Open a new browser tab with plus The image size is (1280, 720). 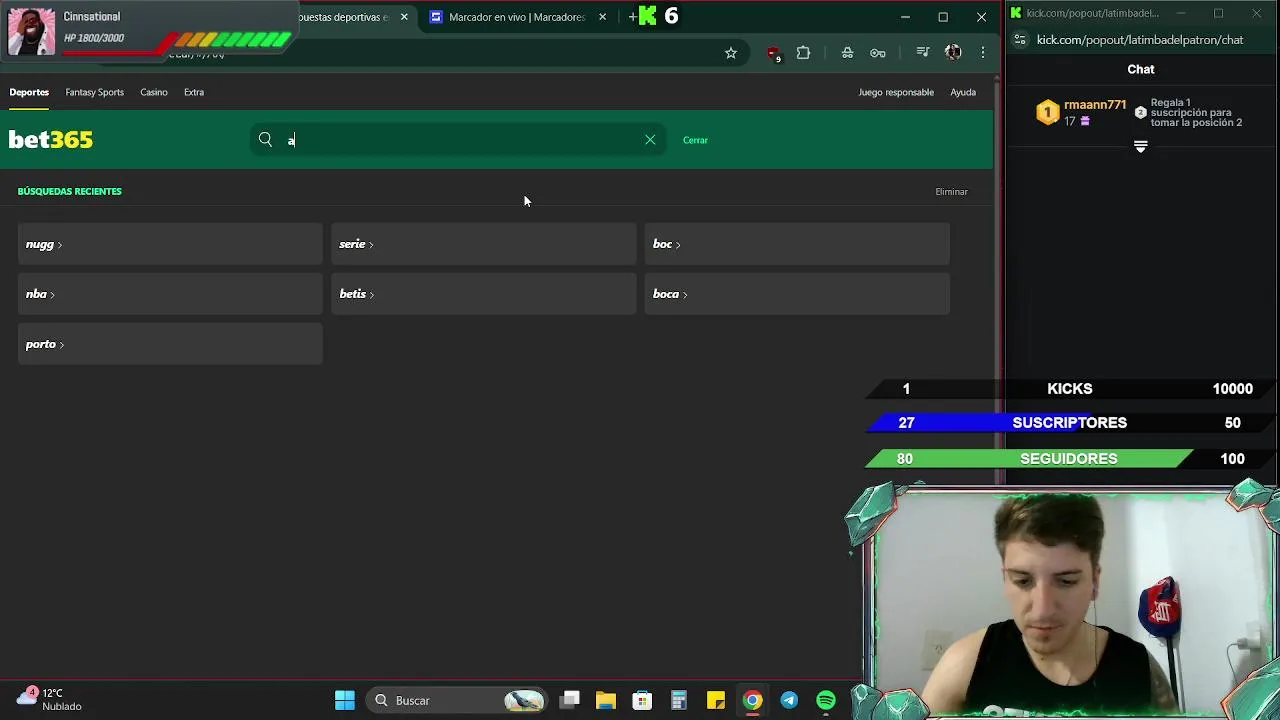tap(632, 17)
